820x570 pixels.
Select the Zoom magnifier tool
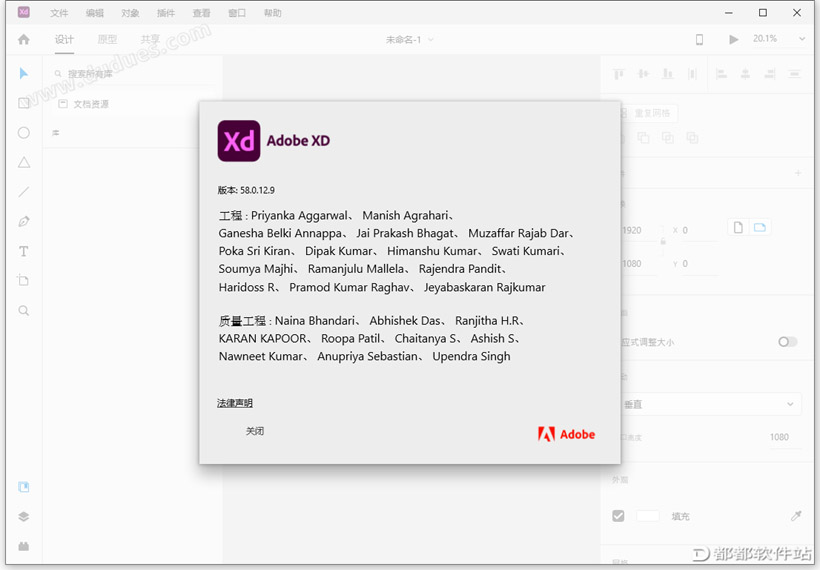(24, 311)
